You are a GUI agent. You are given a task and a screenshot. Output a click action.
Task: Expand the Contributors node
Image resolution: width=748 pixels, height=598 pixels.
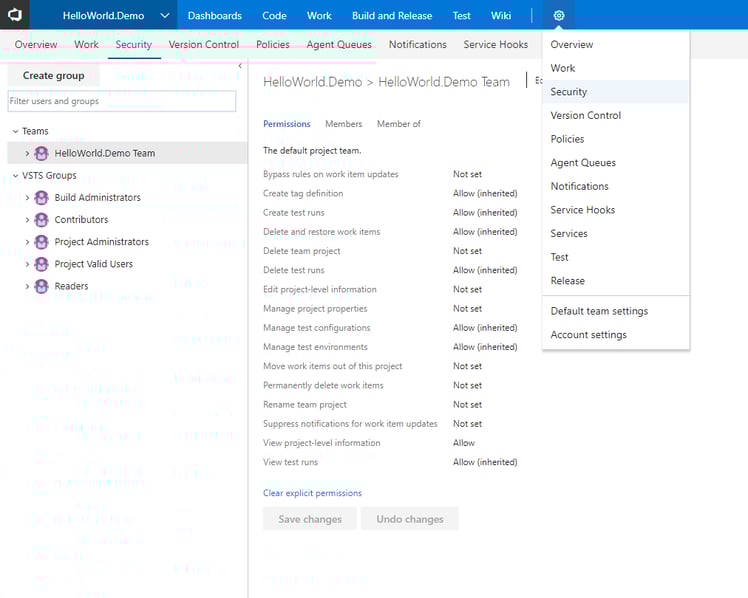click(27, 220)
